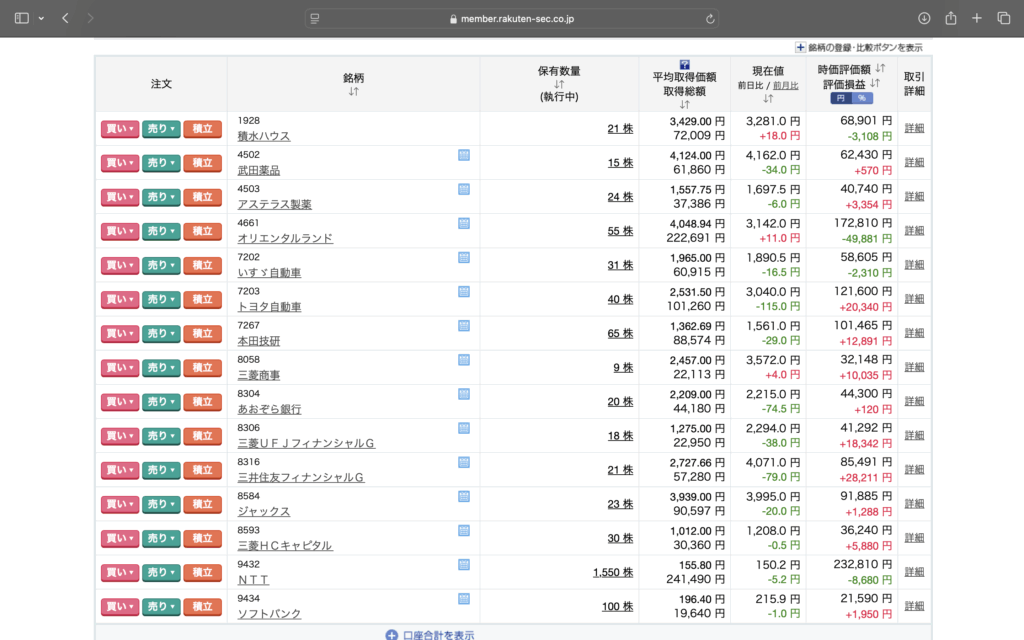Toggle the Safari sidebar
The image size is (1024, 640).
pyautogui.click(x=22, y=18)
